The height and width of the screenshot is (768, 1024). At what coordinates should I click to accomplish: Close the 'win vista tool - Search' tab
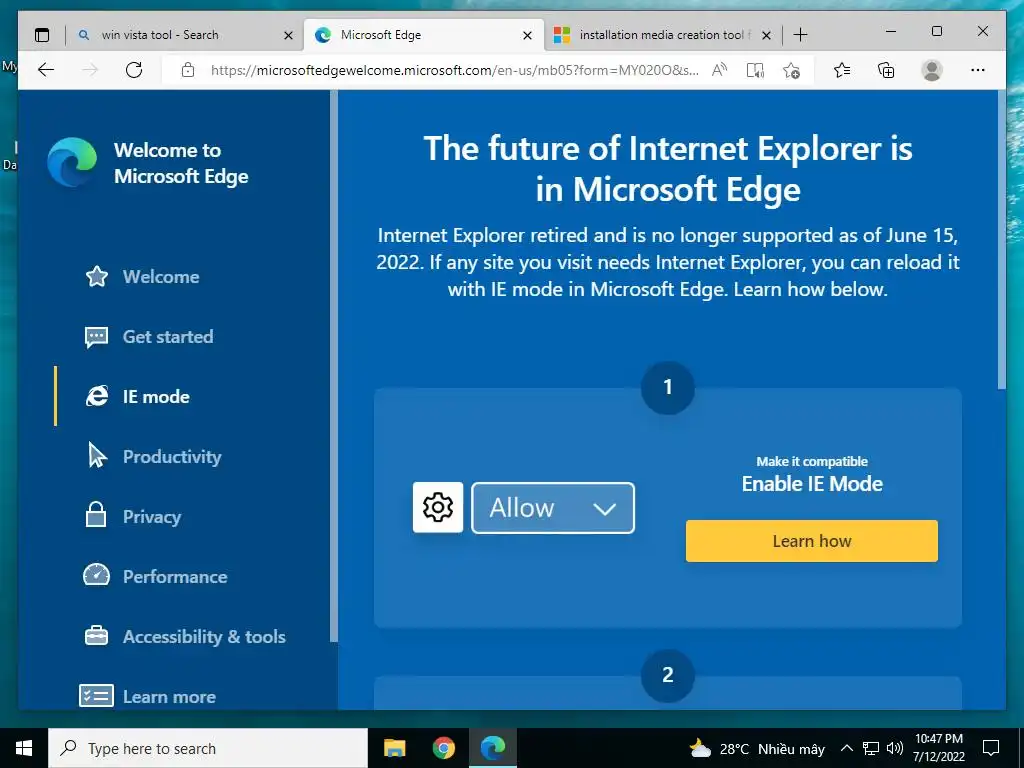288,35
